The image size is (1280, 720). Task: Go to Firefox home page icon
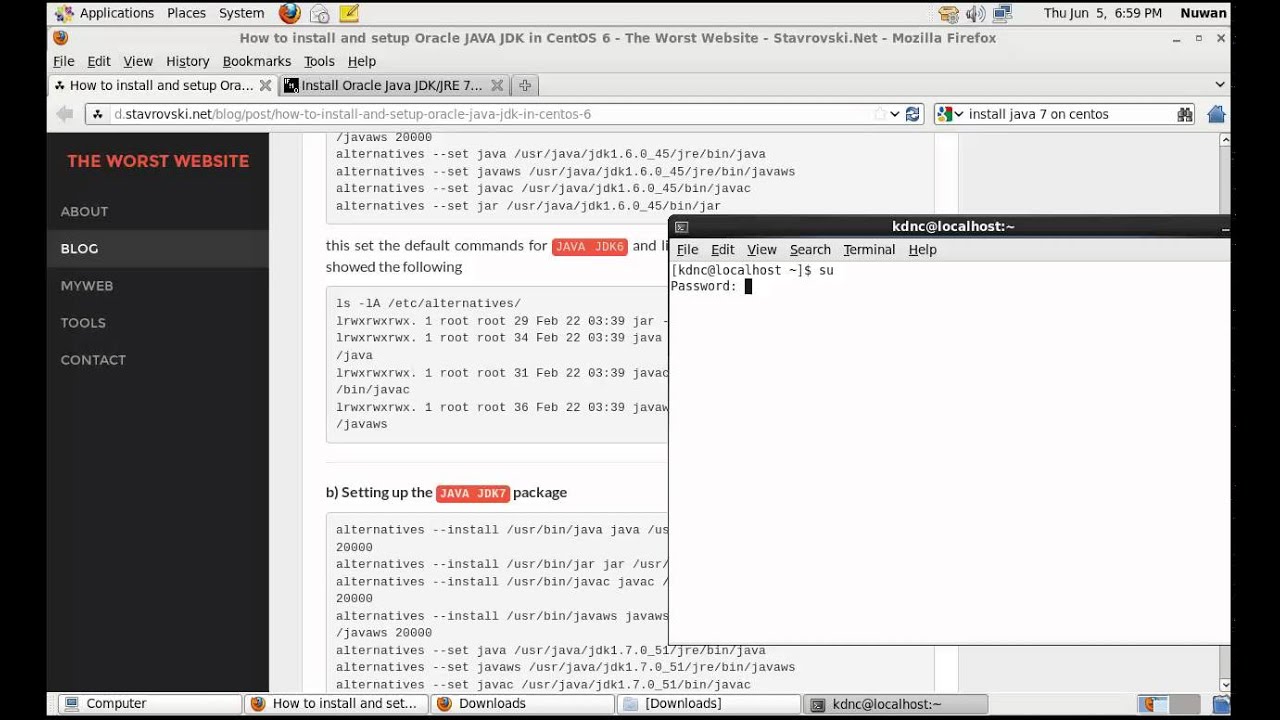(1216, 114)
